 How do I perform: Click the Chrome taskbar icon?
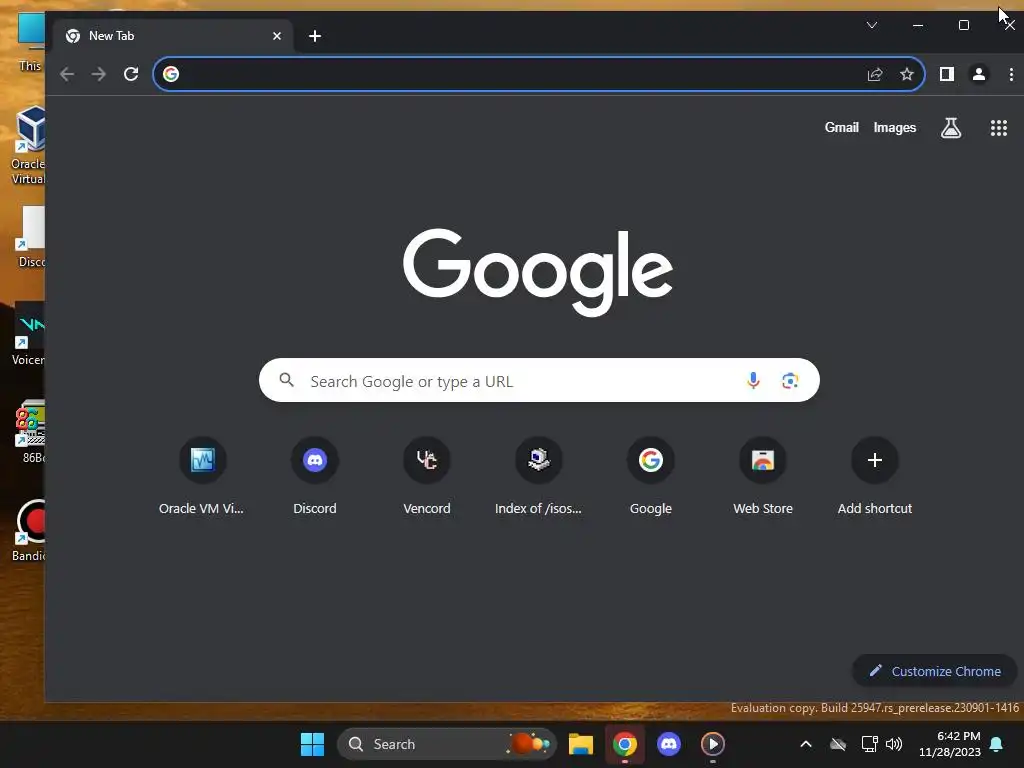[x=625, y=744]
